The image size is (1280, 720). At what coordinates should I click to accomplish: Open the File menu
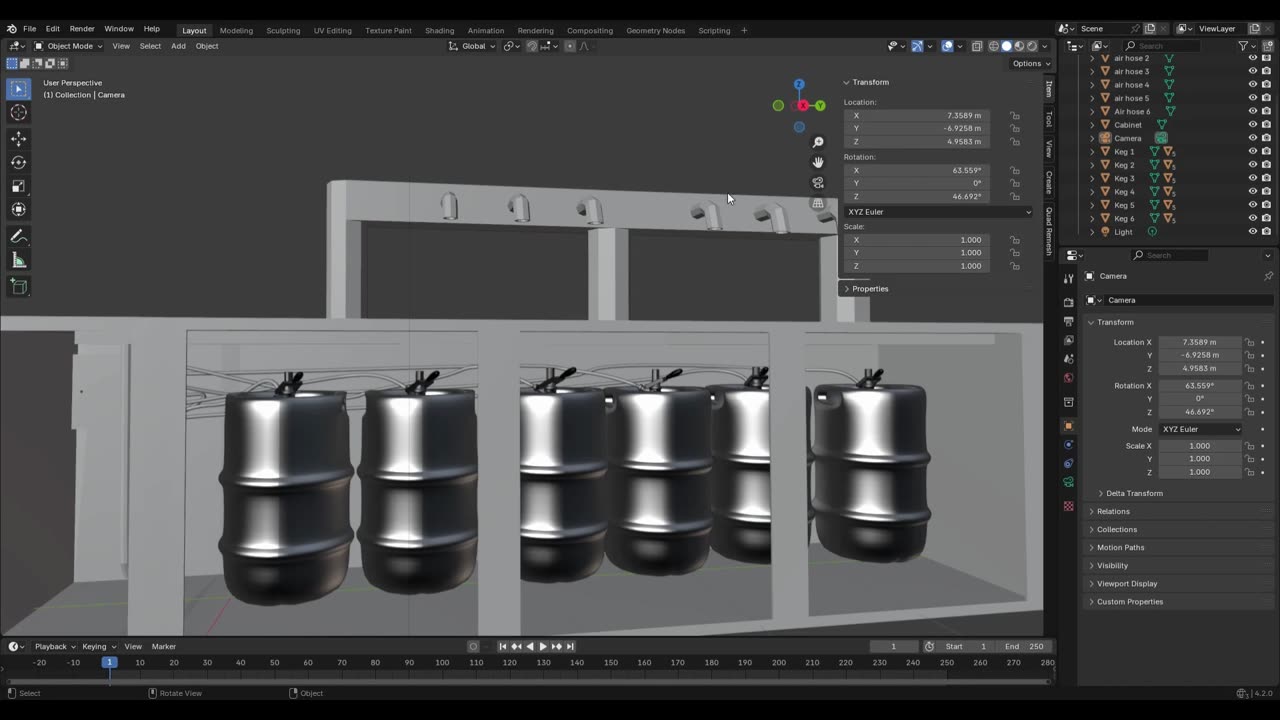click(x=30, y=29)
